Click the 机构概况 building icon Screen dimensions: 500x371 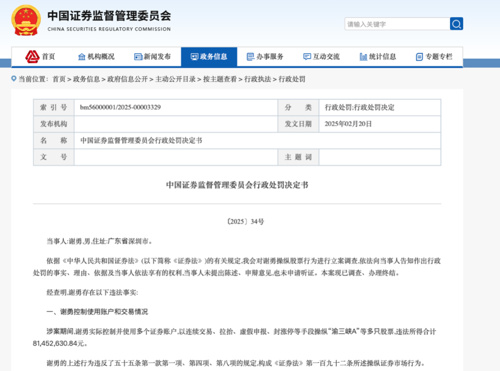pos(82,57)
